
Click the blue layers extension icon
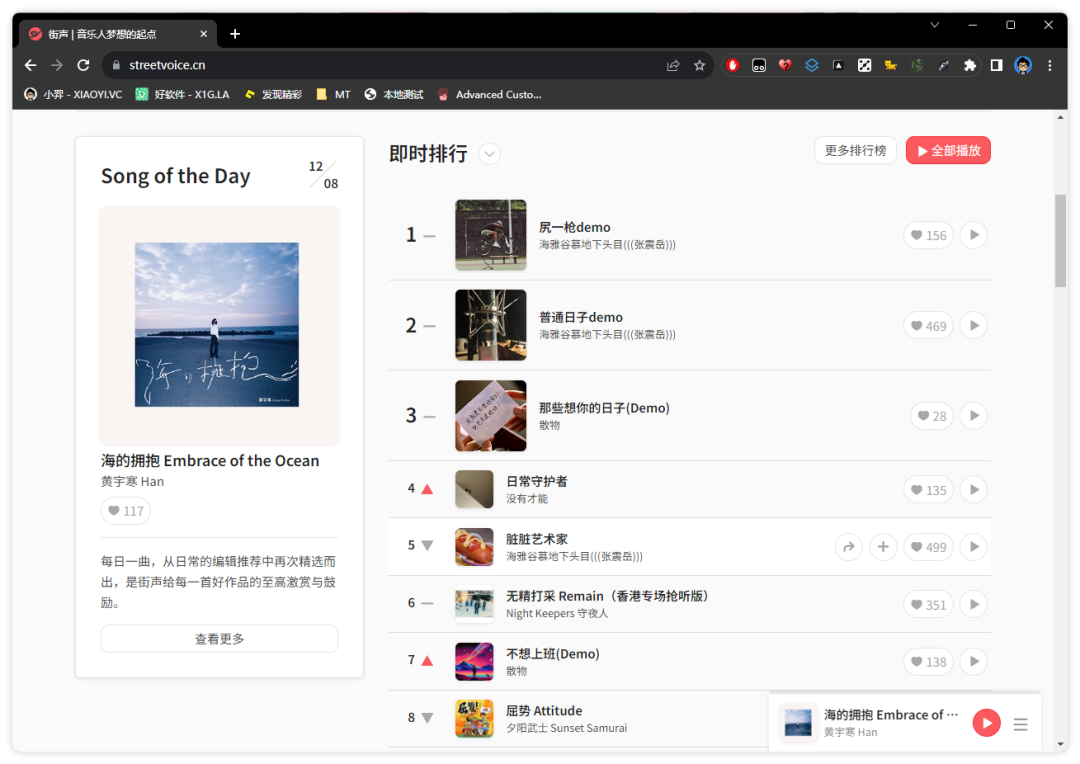(811, 65)
